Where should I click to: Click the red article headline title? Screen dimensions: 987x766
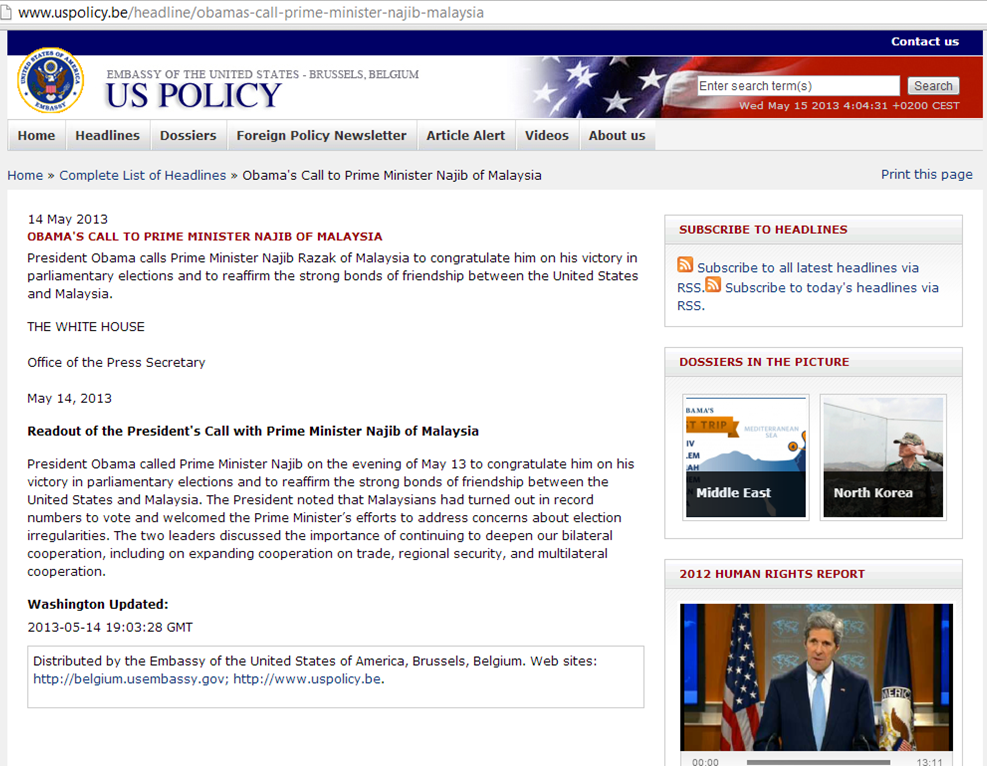[205, 237]
